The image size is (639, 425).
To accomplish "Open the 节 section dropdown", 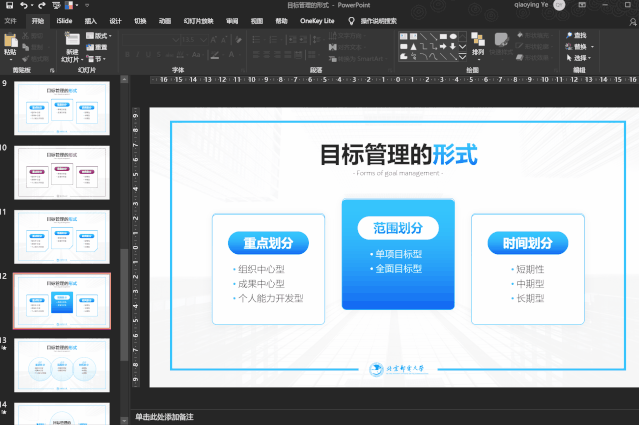I will [x=96, y=59].
